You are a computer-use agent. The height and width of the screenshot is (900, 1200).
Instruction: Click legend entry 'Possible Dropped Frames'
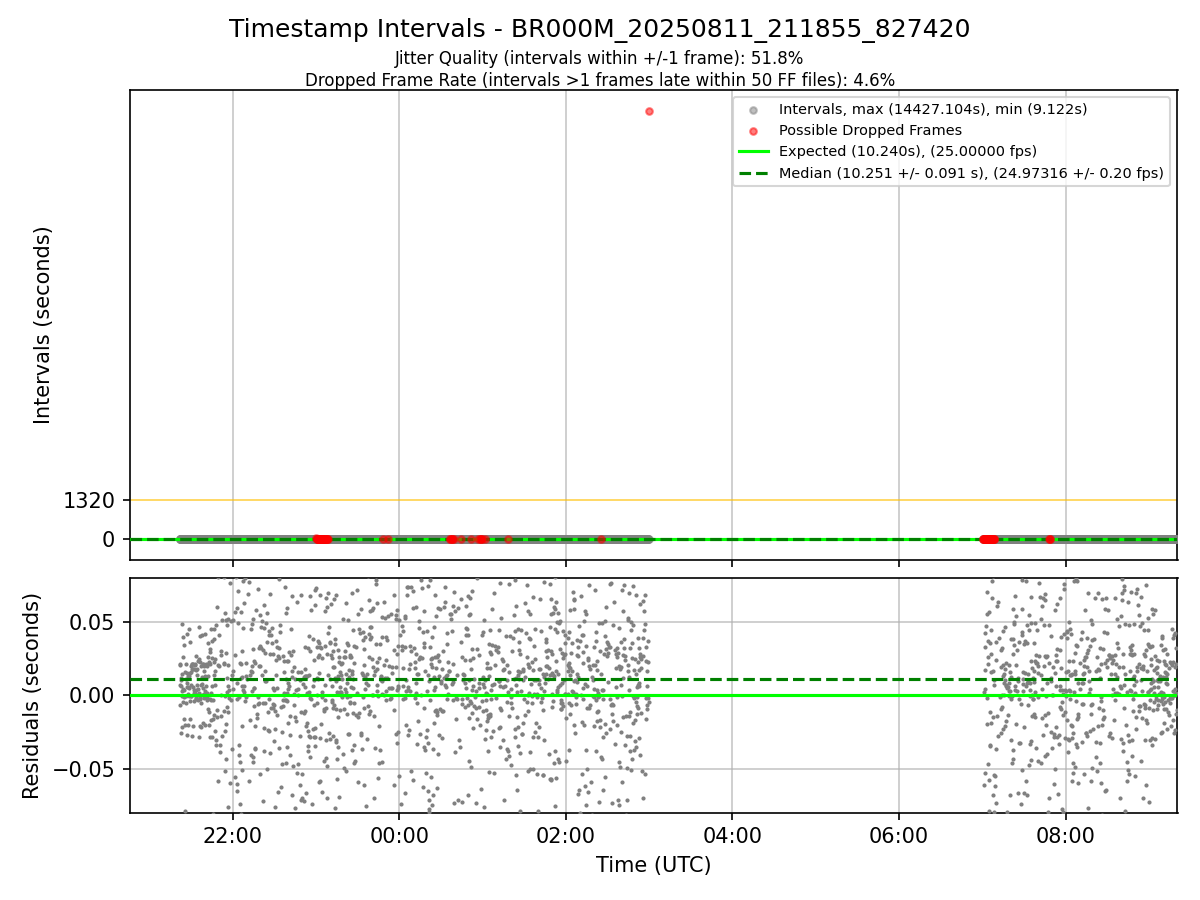click(x=870, y=130)
